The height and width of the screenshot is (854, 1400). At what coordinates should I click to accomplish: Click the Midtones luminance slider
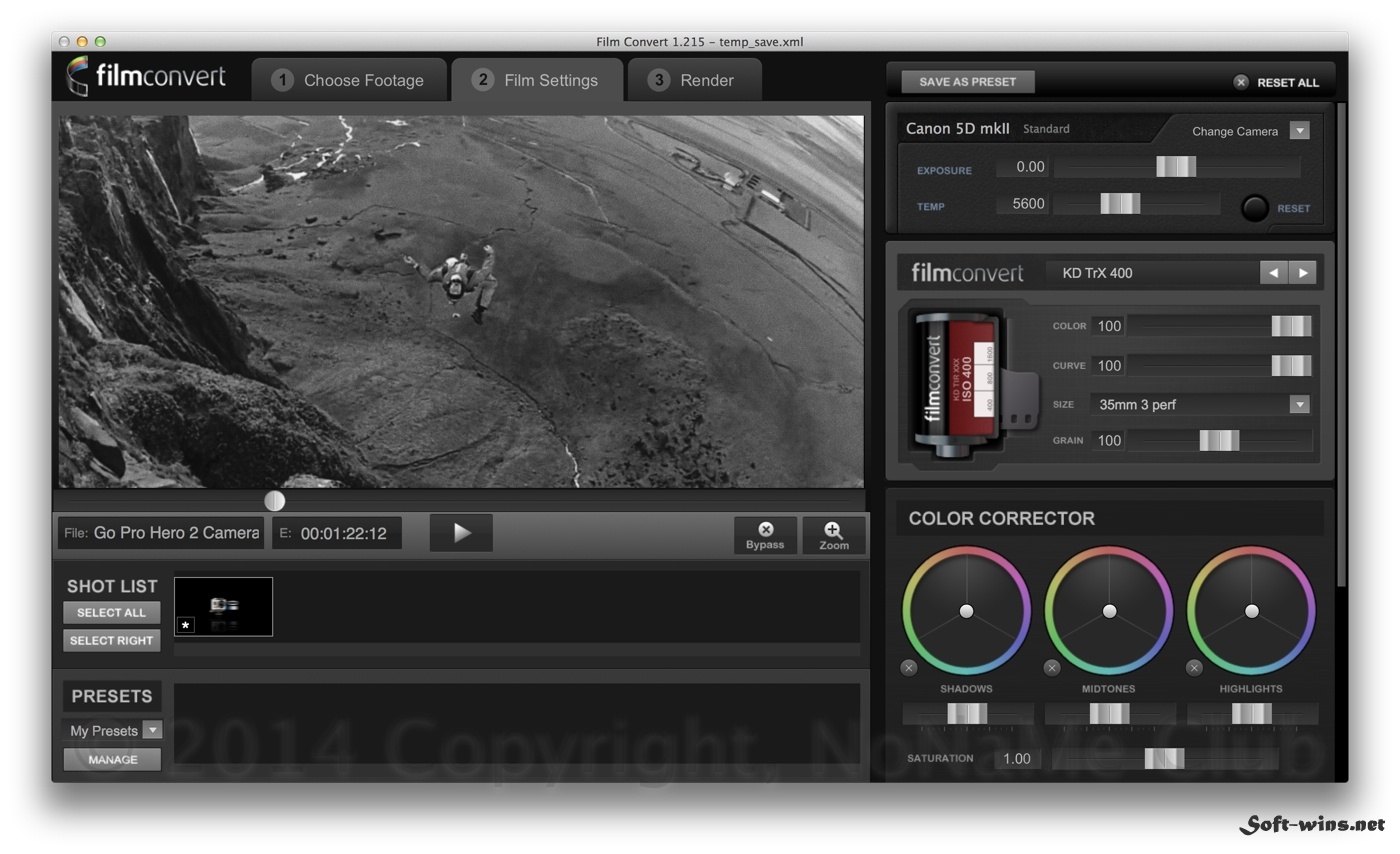pos(1109,714)
